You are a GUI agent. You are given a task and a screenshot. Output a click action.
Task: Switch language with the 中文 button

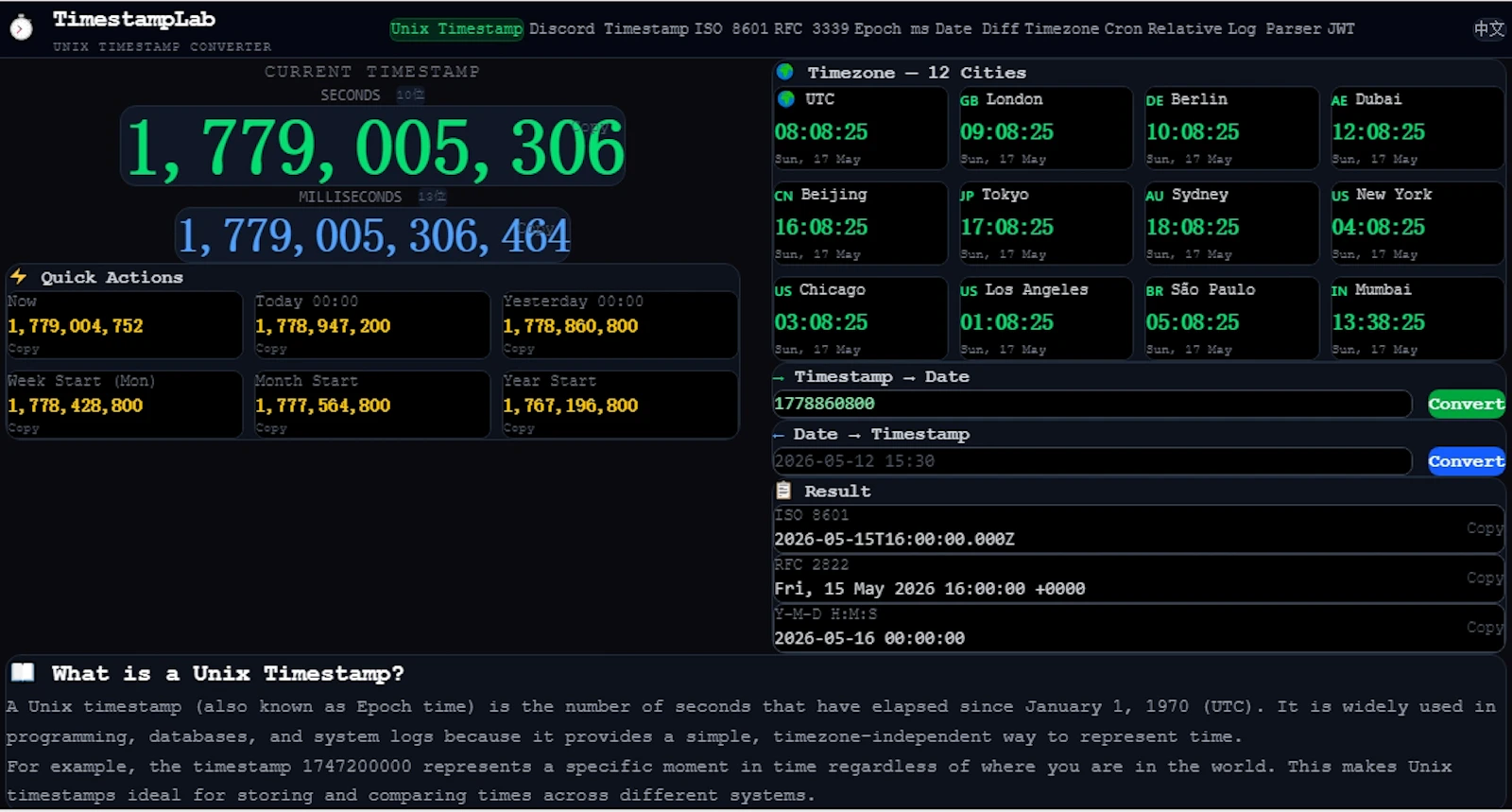click(x=1488, y=28)
